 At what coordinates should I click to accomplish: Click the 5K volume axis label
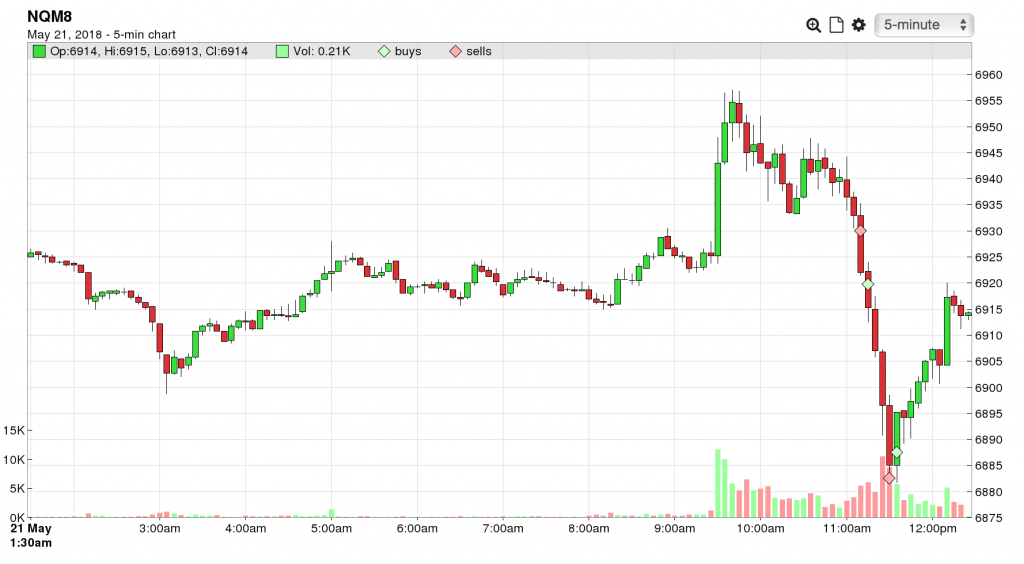17,489
